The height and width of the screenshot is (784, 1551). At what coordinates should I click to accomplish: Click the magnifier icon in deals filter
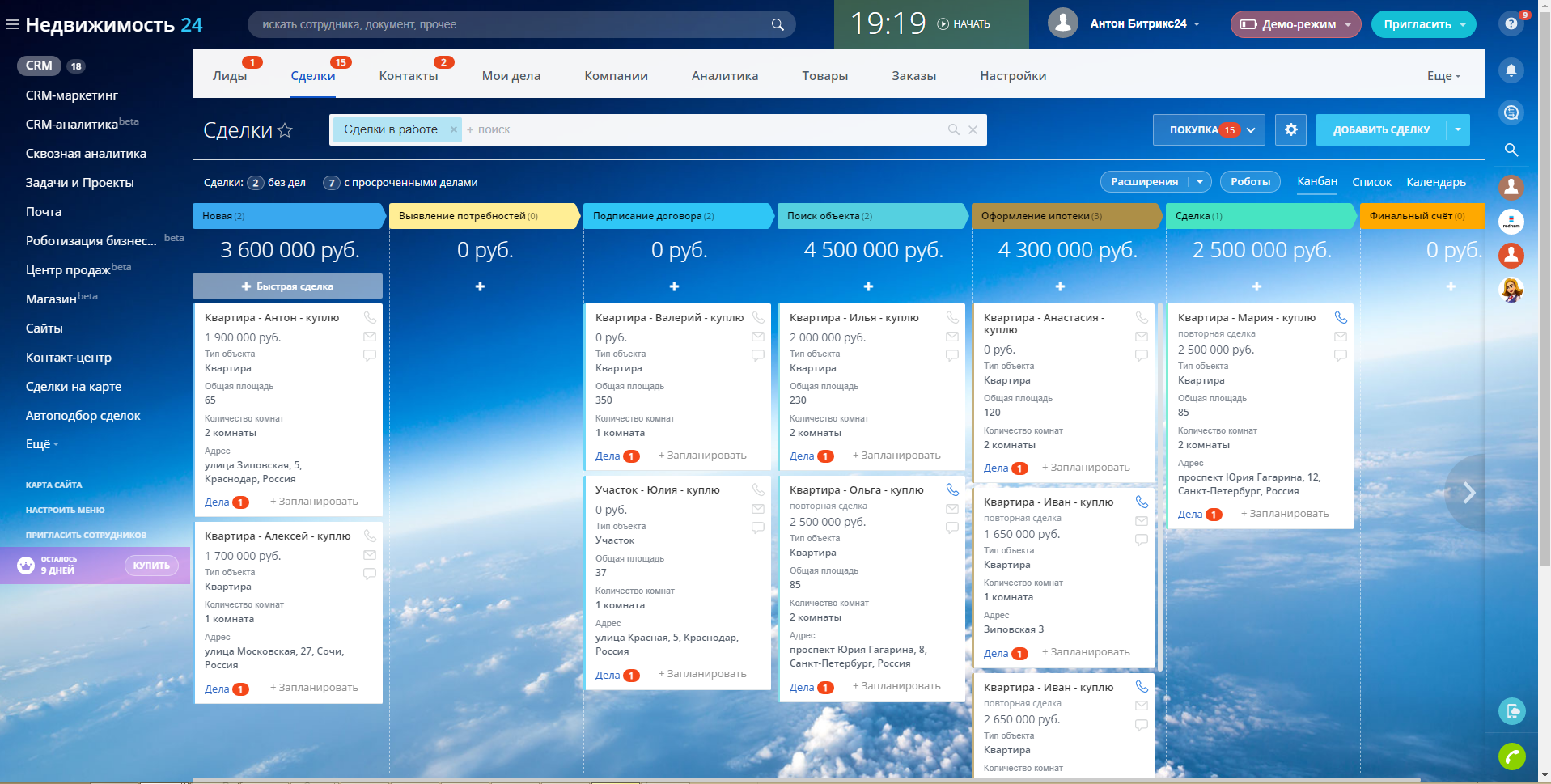[954, 129]
